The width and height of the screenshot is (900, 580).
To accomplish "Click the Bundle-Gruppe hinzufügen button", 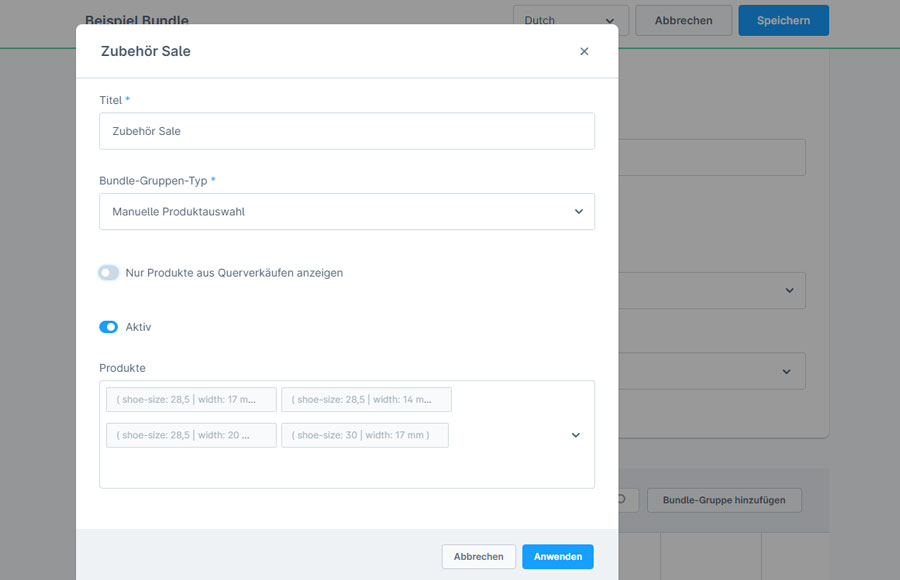I will pos(723,500).
